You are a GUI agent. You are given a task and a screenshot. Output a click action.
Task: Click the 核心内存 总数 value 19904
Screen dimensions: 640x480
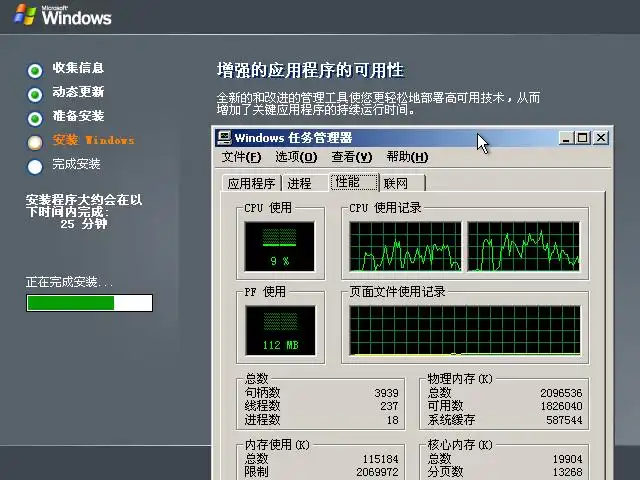pos(567,459)
